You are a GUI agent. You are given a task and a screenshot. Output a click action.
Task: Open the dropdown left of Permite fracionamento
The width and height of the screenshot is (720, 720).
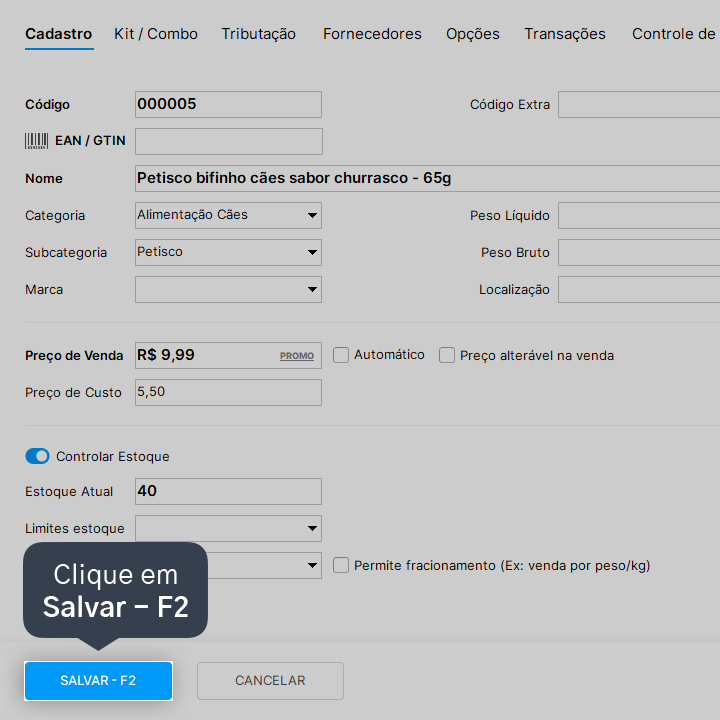click(264, 565)
